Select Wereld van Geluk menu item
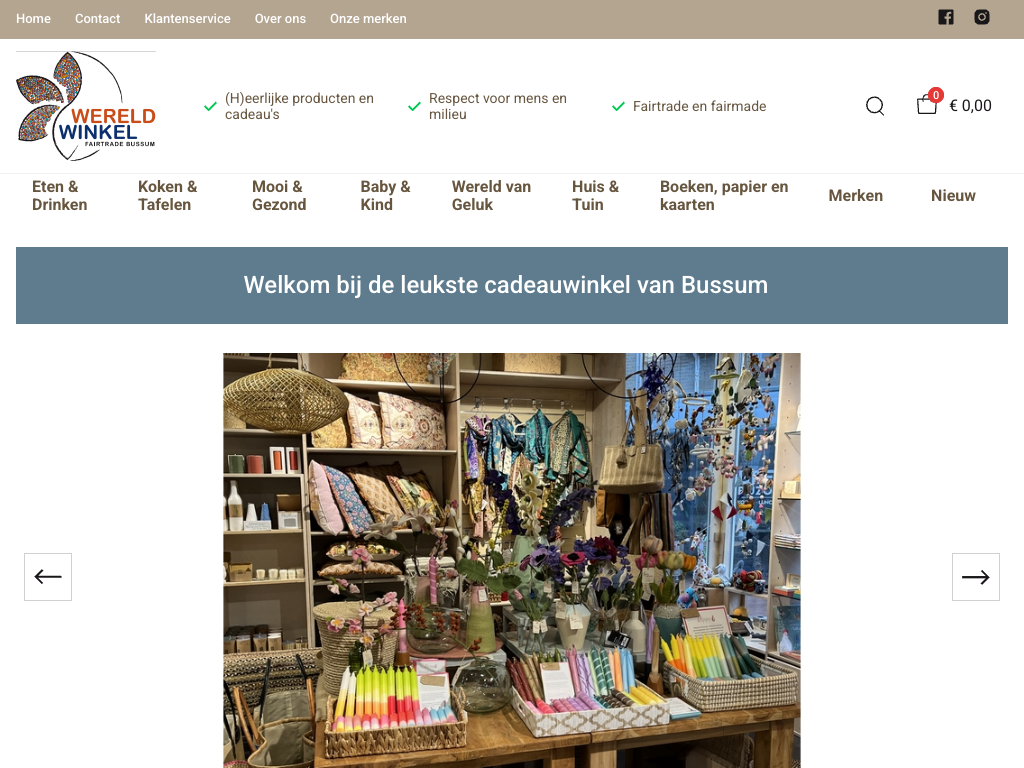 491,195
